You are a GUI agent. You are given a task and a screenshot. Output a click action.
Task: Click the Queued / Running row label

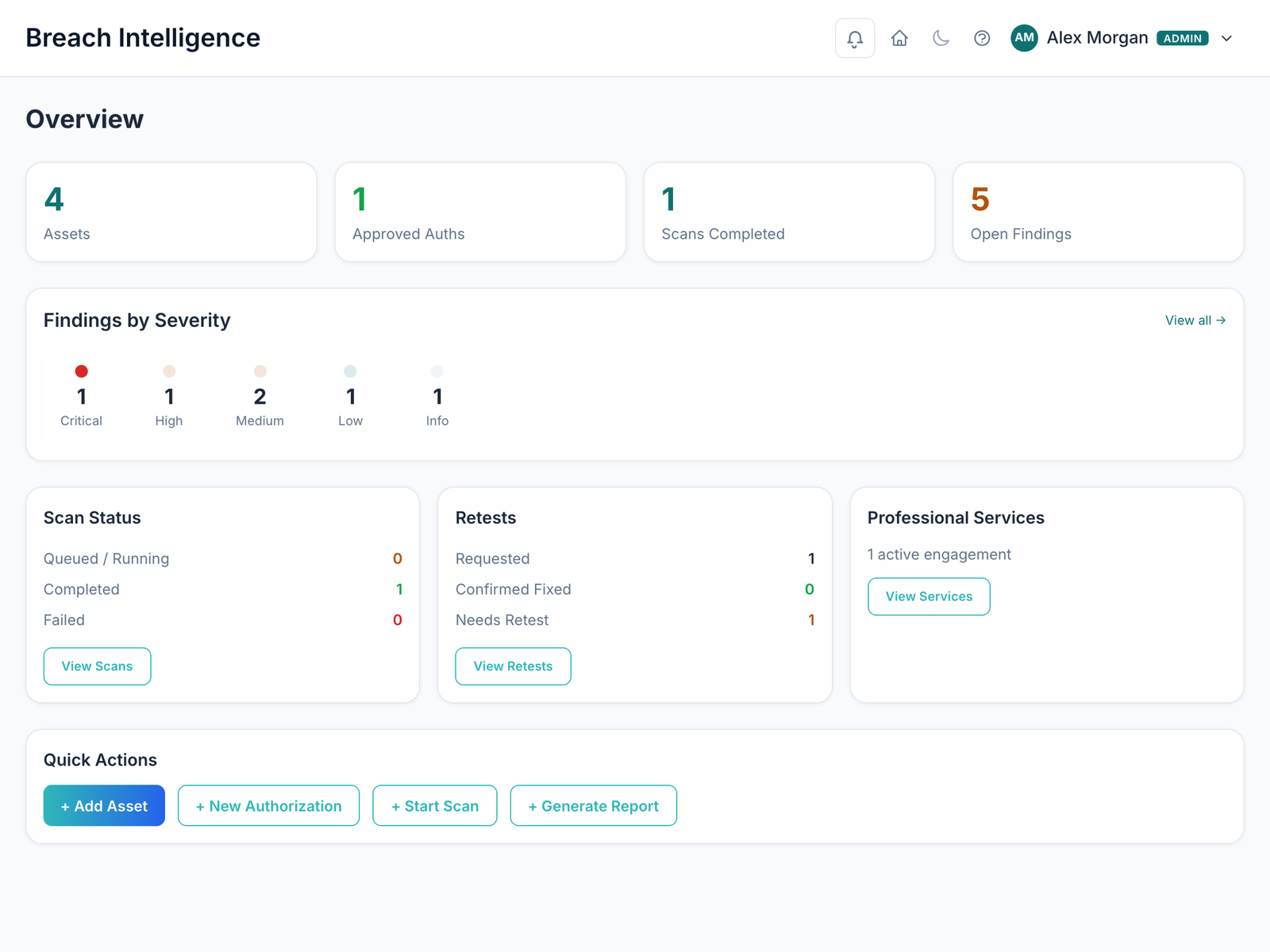pos(106,559)
